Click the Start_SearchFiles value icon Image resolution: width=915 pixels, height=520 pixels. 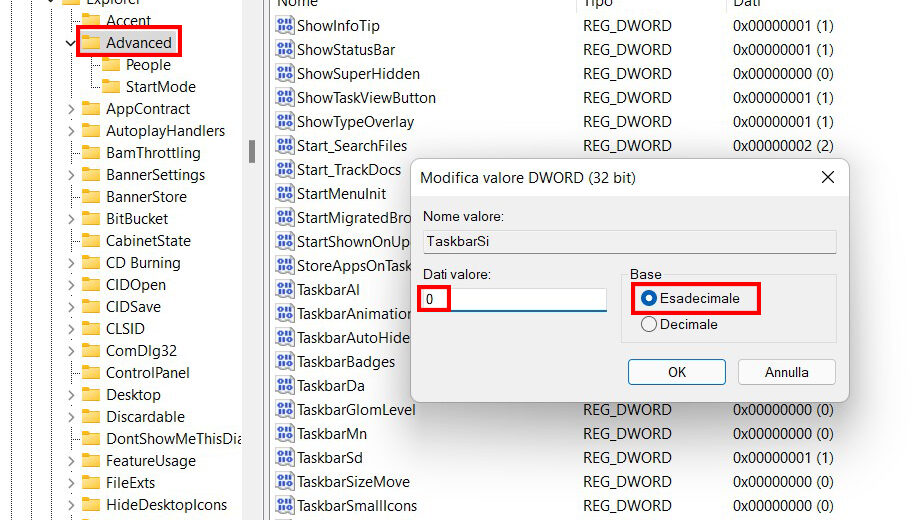point(285,145)
